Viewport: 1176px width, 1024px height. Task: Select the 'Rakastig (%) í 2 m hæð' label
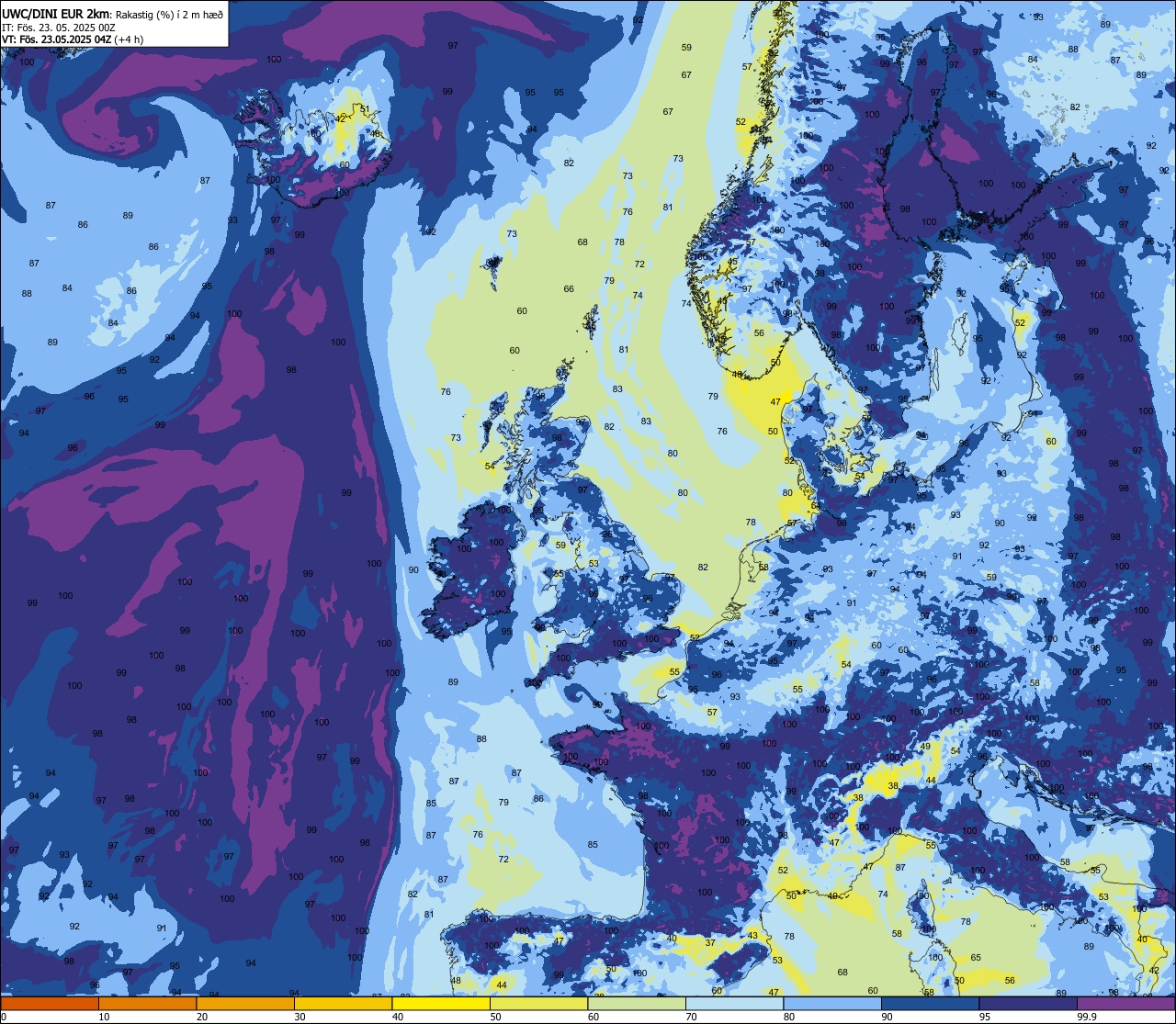click(169, 14)
